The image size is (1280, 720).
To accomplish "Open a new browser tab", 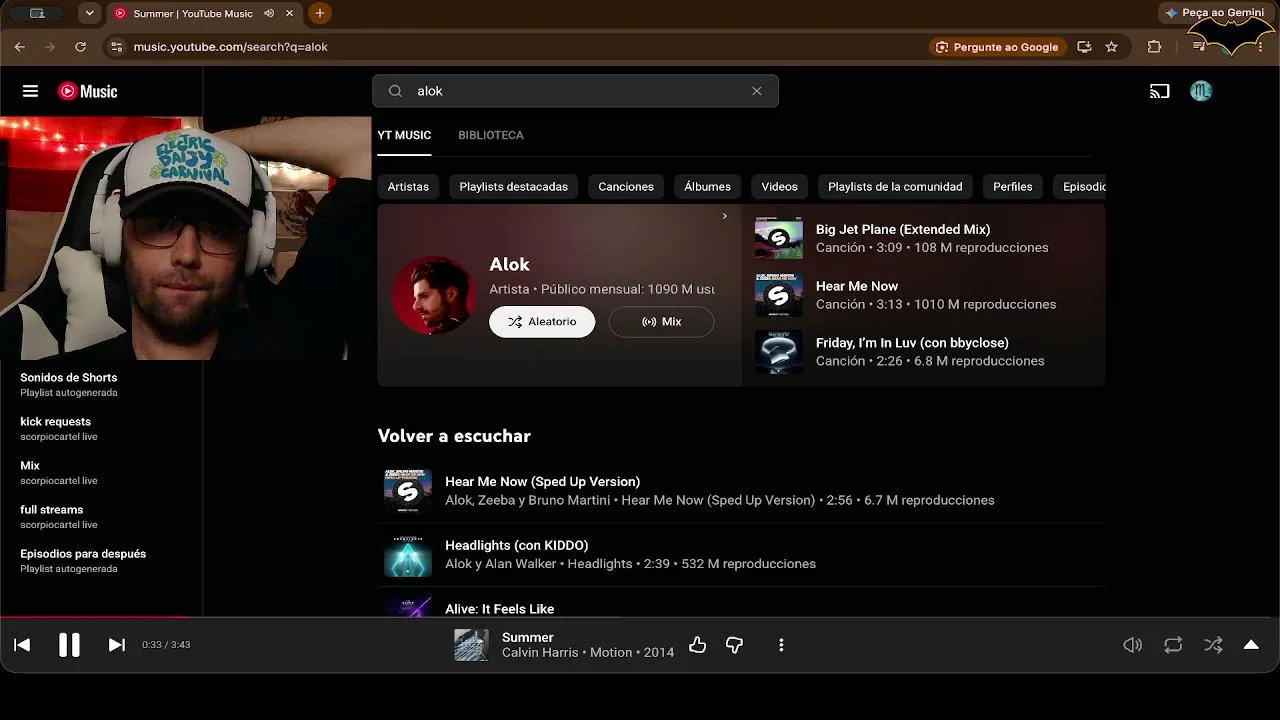I will coord(320,13).
